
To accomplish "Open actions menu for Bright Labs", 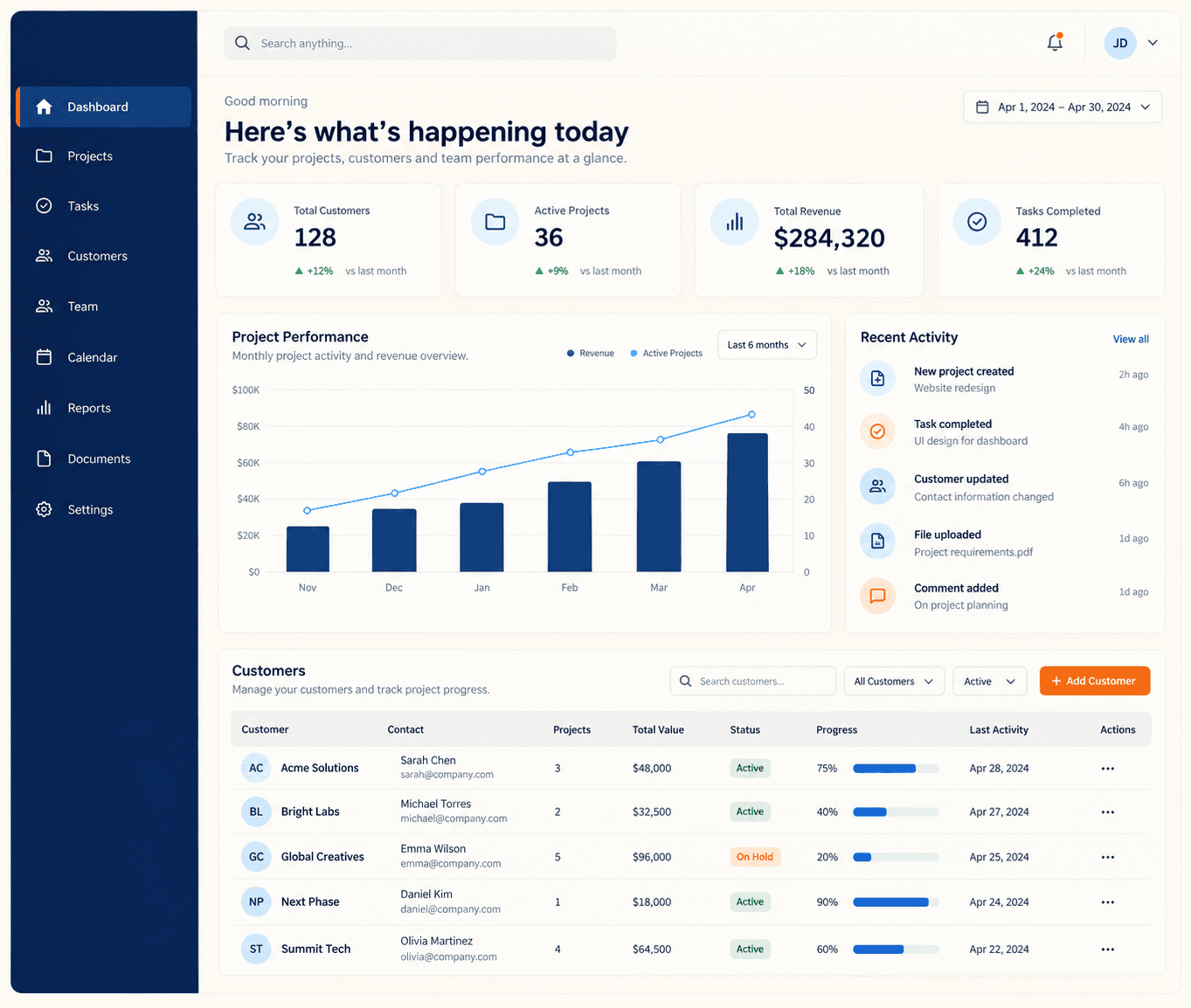I will tap(1108, 812).
